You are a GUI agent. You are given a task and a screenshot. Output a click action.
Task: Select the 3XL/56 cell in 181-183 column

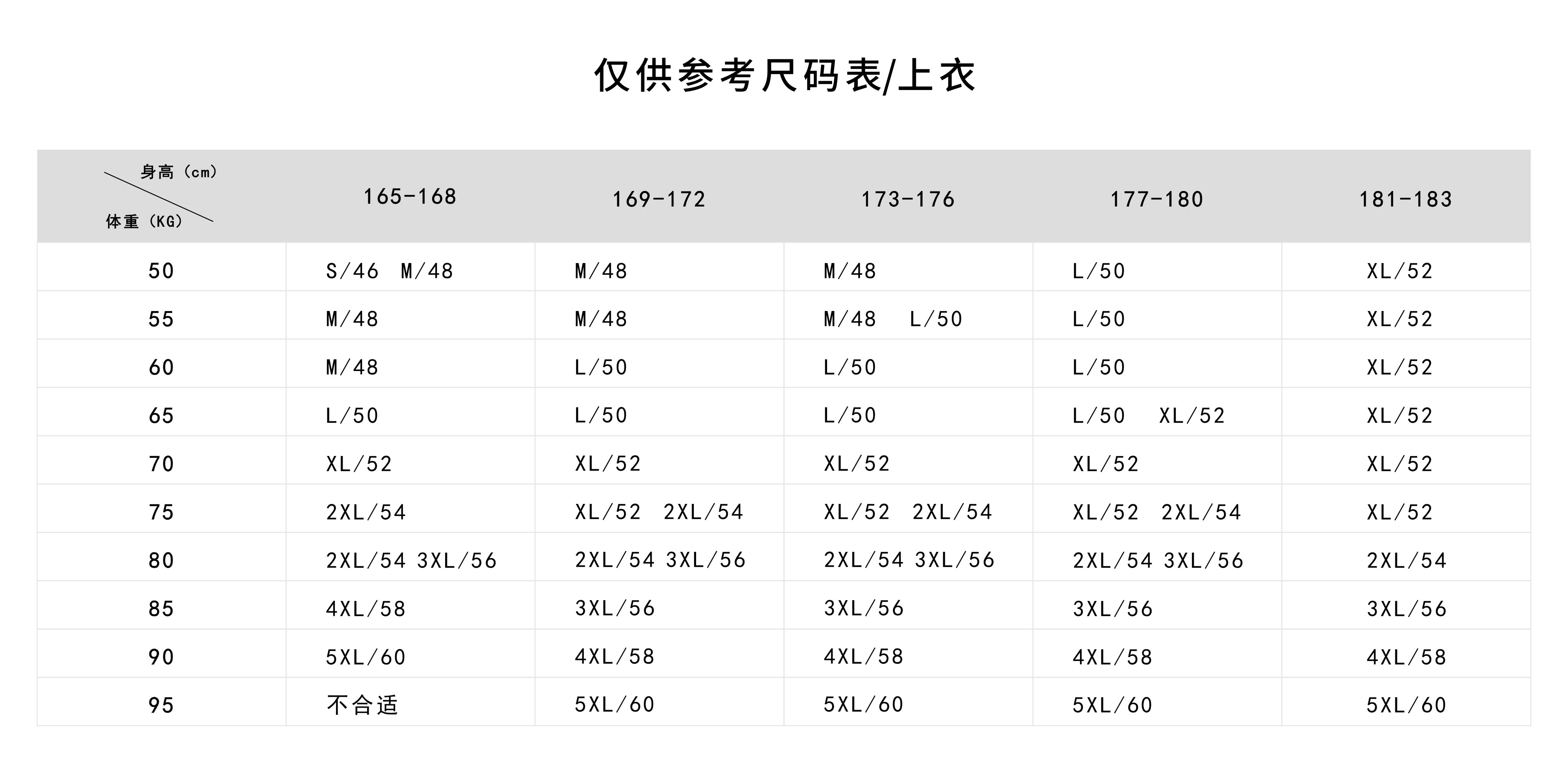pyautogui.click(x=1406, y=608)
